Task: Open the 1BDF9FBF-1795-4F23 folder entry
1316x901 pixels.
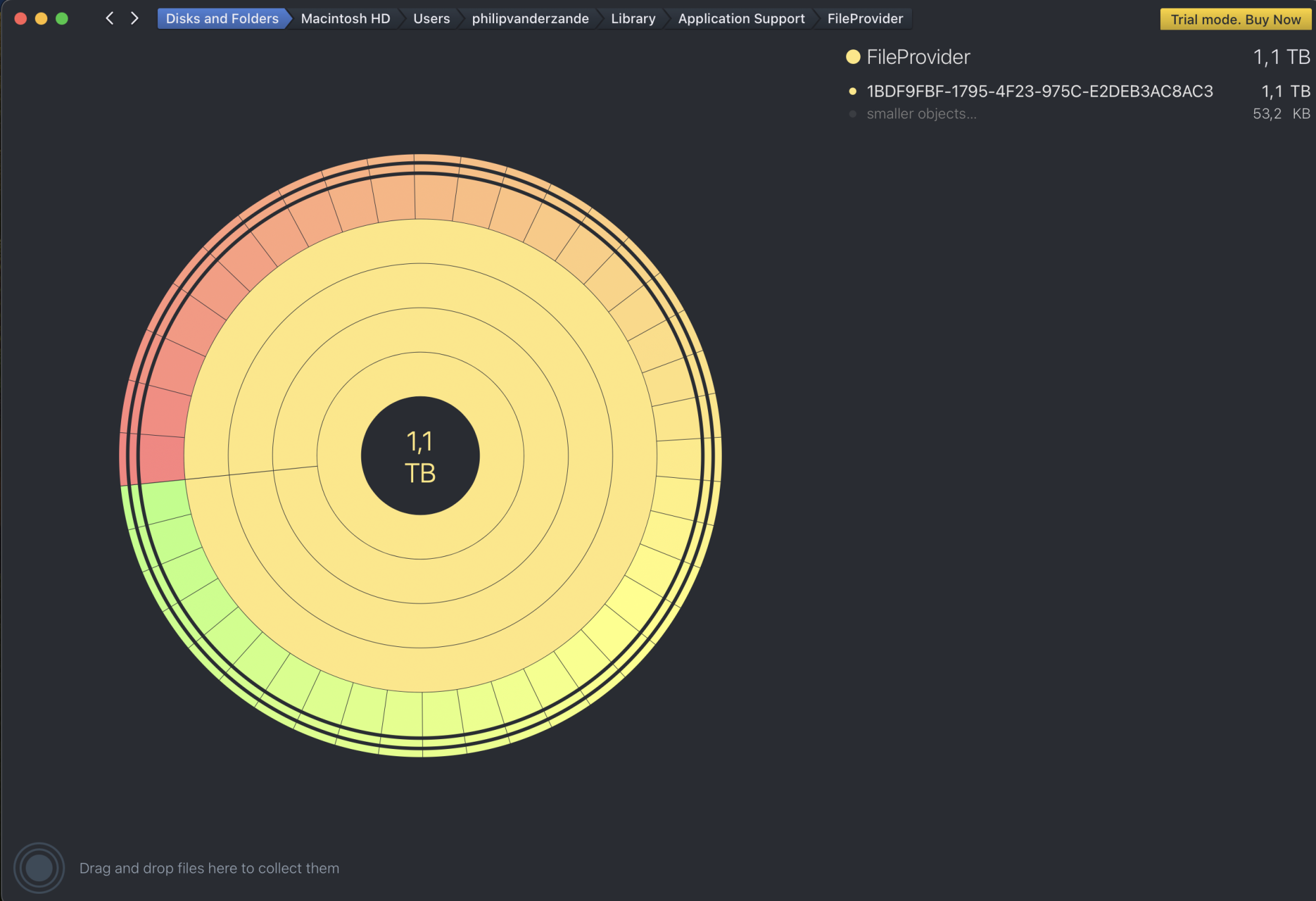Action: coord(1039,91)
